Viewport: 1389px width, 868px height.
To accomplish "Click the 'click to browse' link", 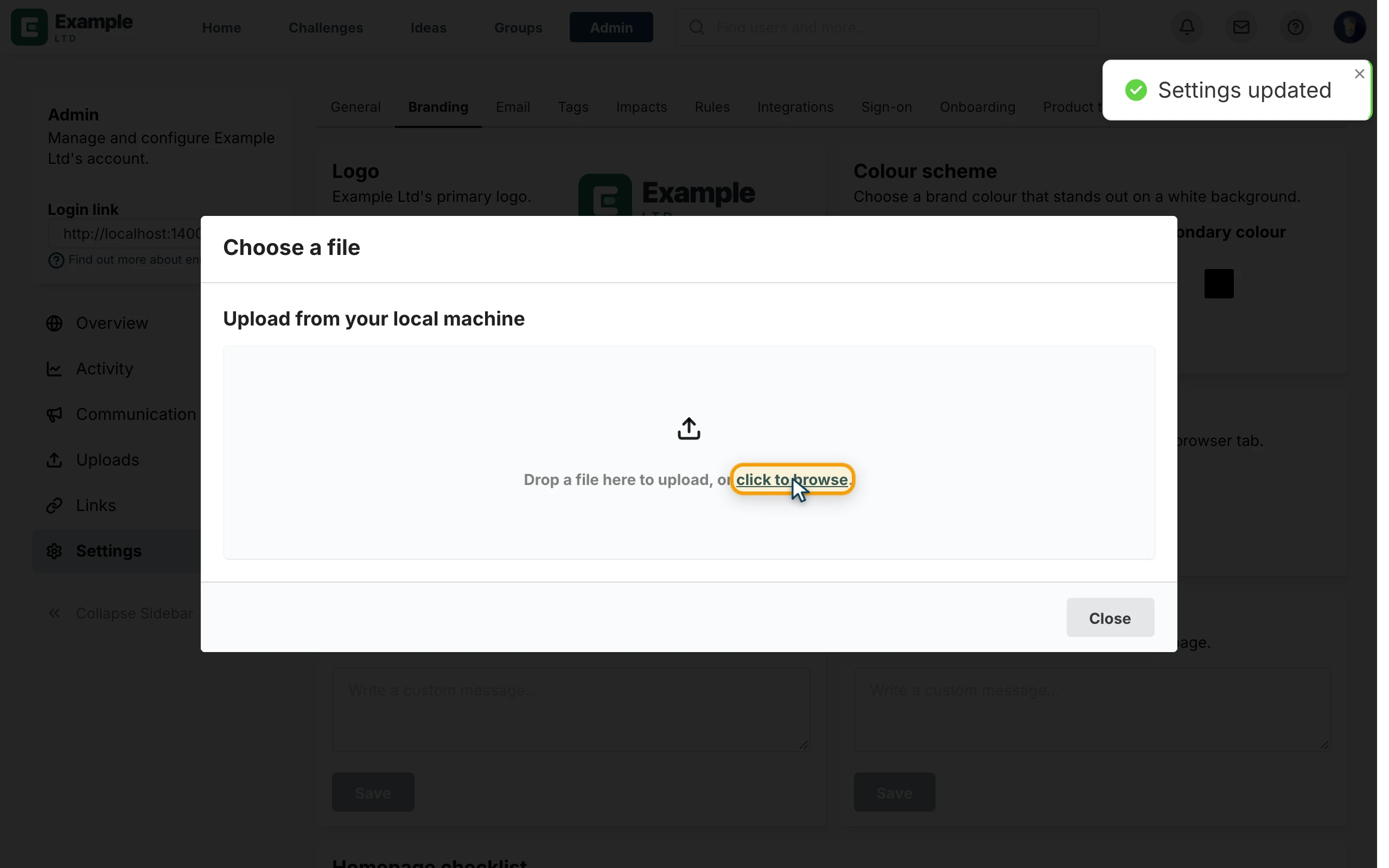I will coord(792,480).
